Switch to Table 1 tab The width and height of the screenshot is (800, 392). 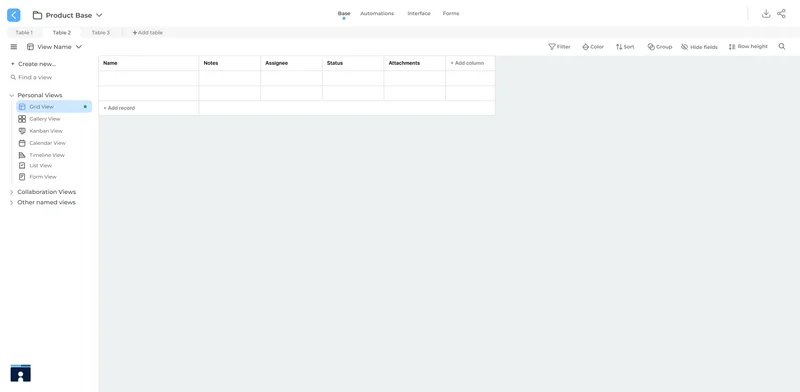click(24, 33)
